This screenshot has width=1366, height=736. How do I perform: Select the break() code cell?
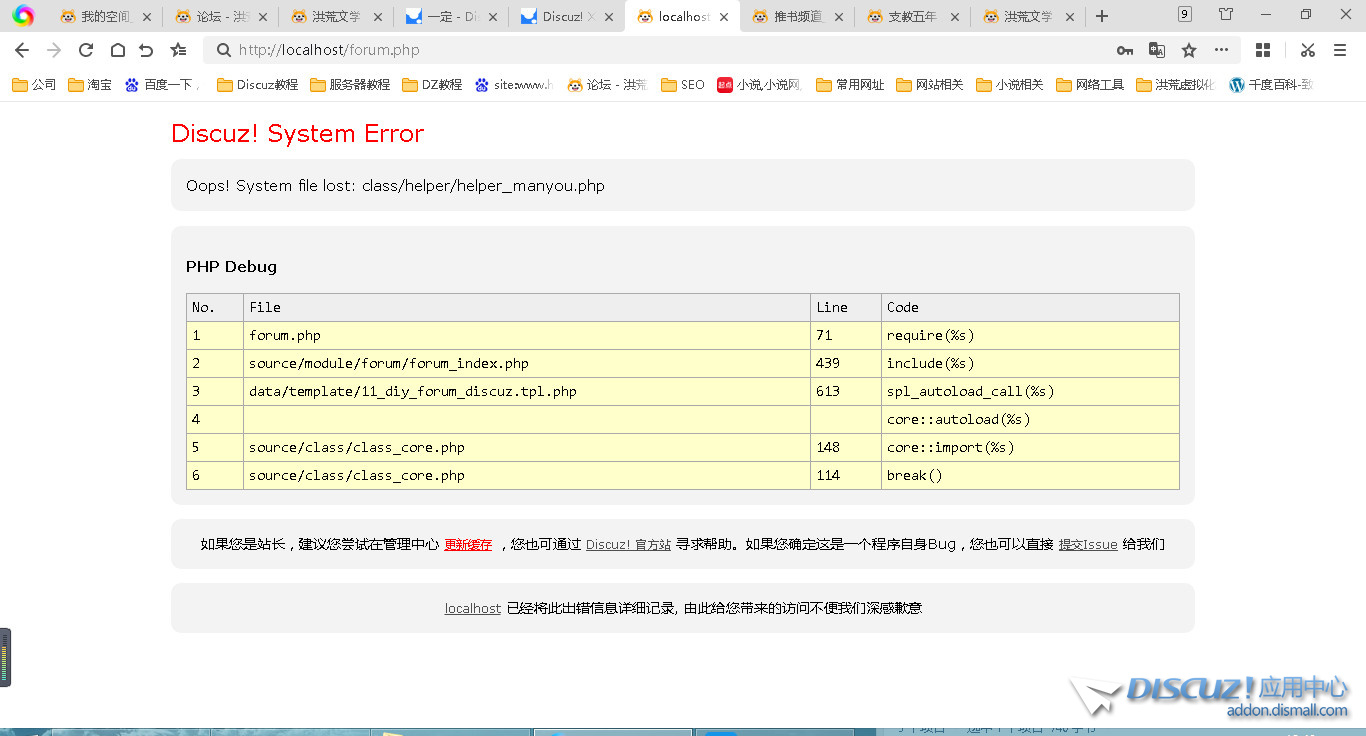click(x=1030, y=475)
